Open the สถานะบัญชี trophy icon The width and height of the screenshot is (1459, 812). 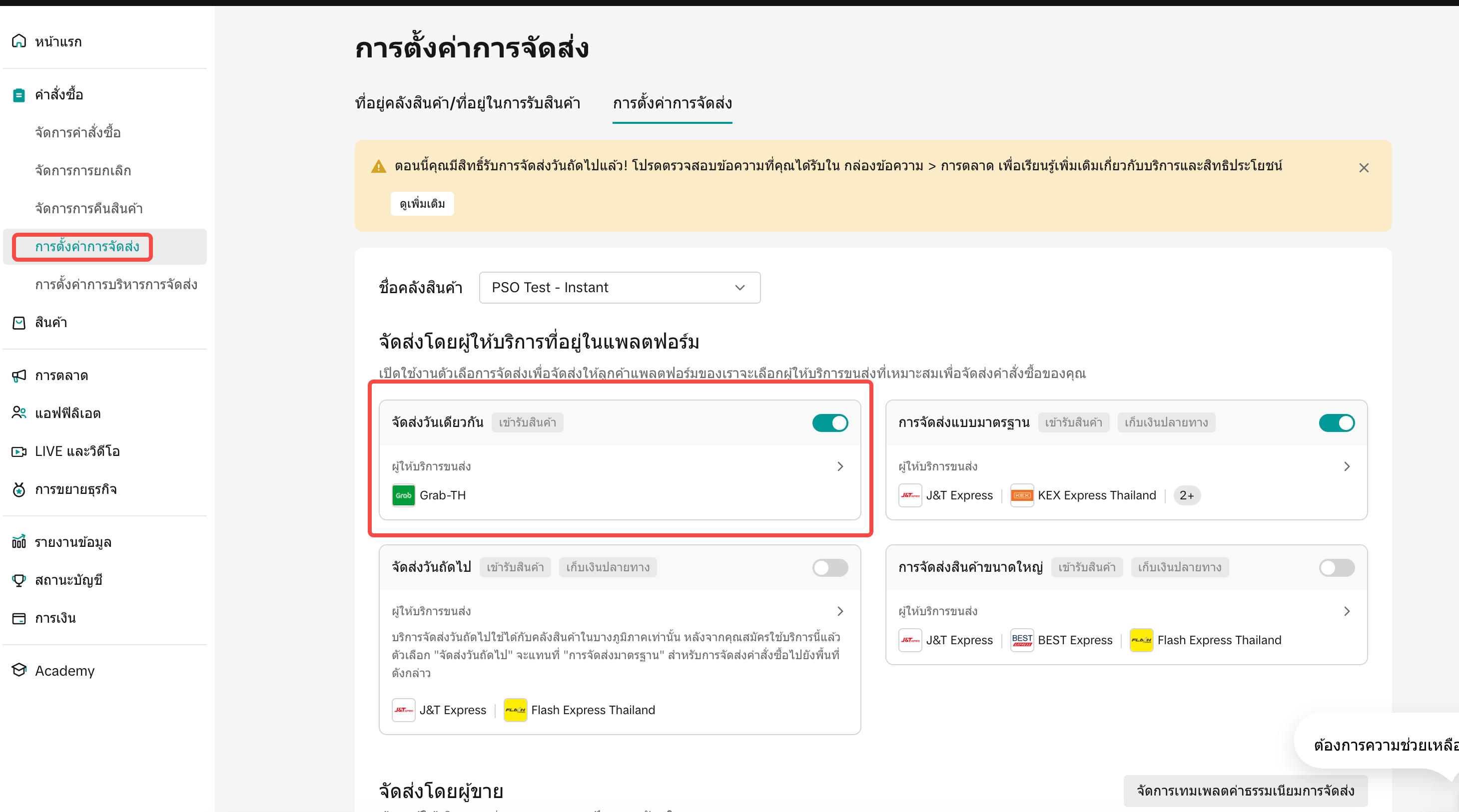18,580
